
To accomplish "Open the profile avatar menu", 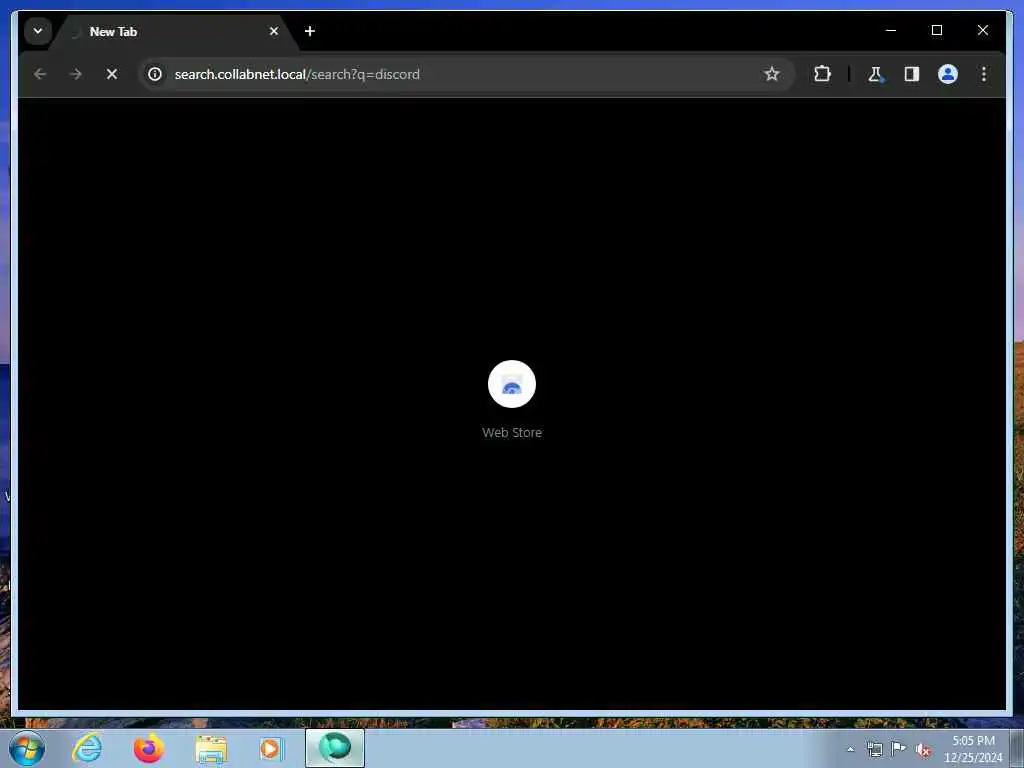I will (948, 74).
